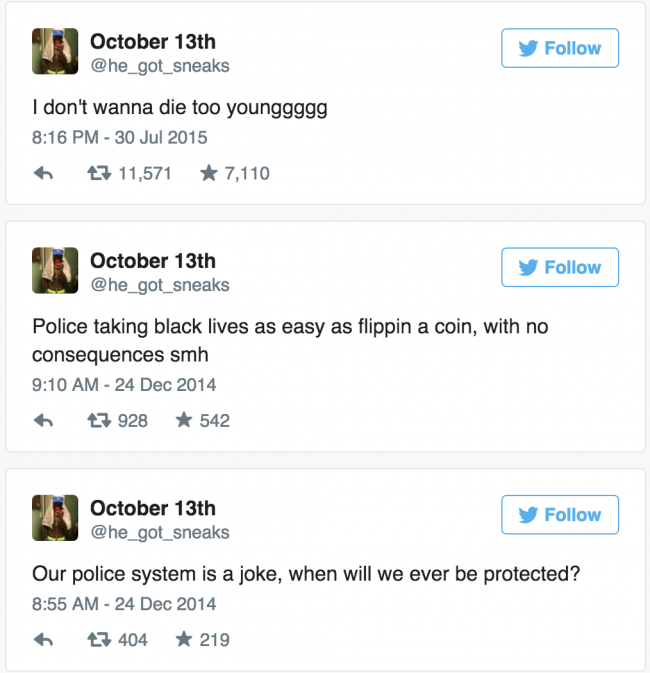Follow the account on the second tweet
650x673 pixels.
560,267
